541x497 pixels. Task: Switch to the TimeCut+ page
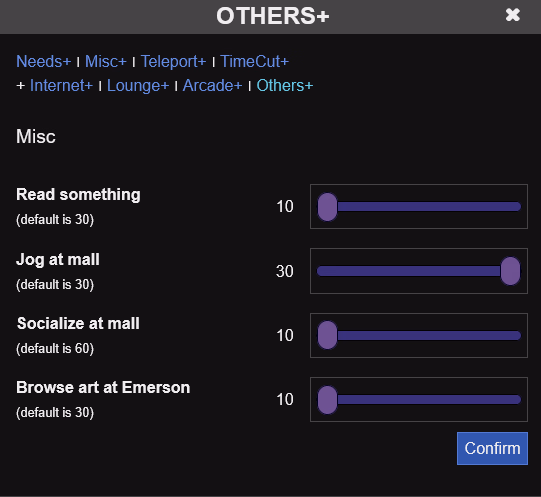coord(254,62)
